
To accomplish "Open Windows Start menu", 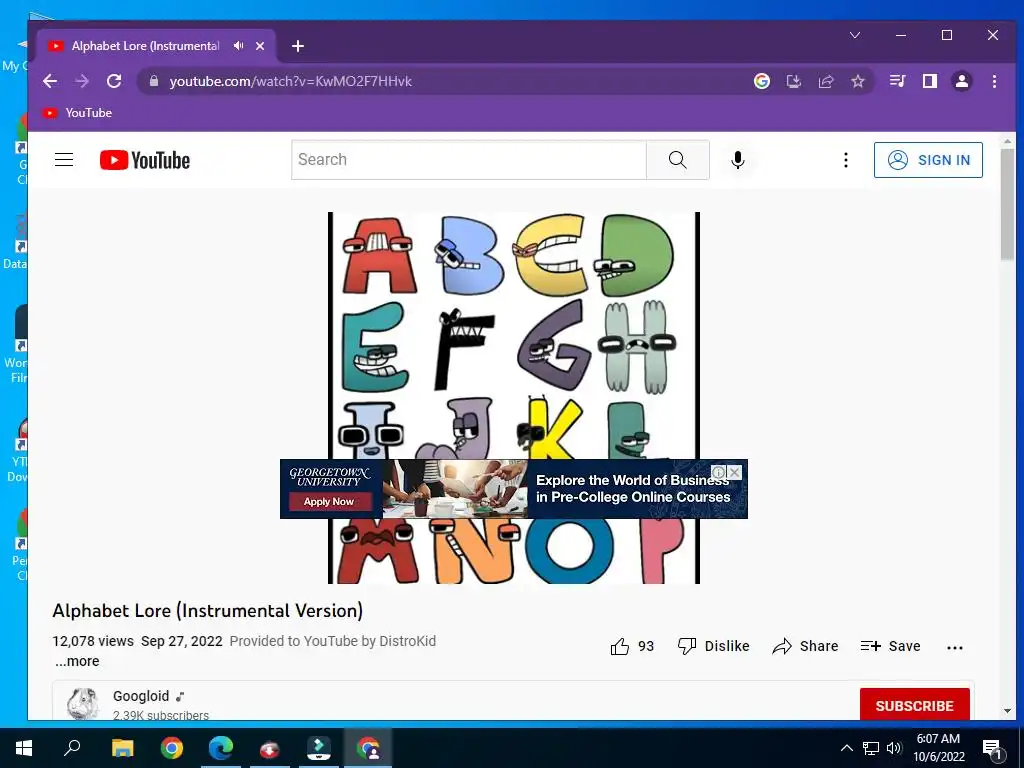I will tap(24, 748).
